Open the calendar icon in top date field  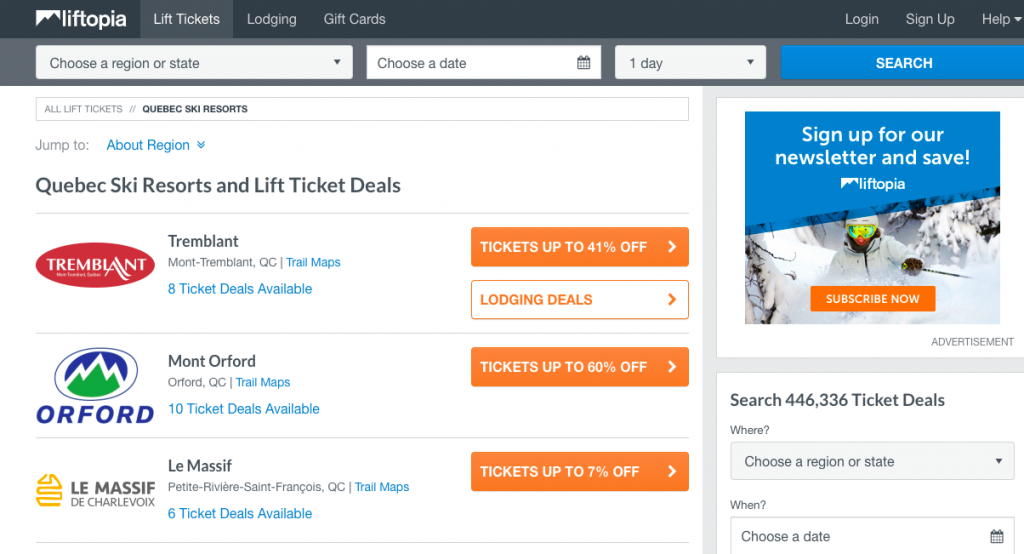[x=584, y=63]
